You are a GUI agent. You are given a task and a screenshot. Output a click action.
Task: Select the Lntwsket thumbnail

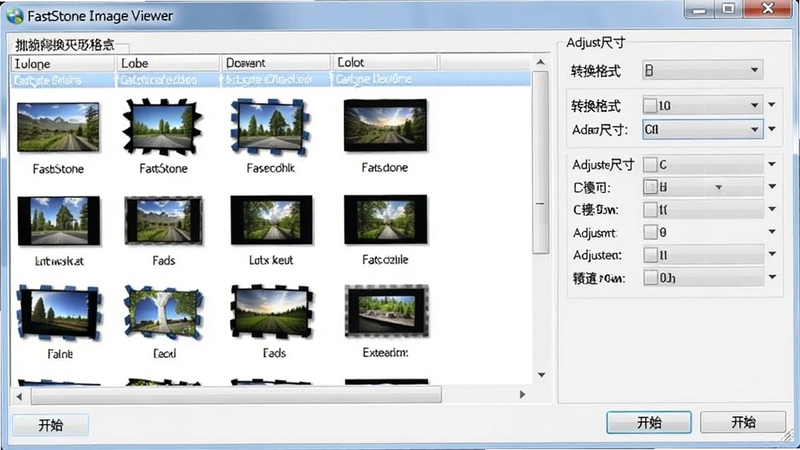pyautogui.click(x=59, y=221)
